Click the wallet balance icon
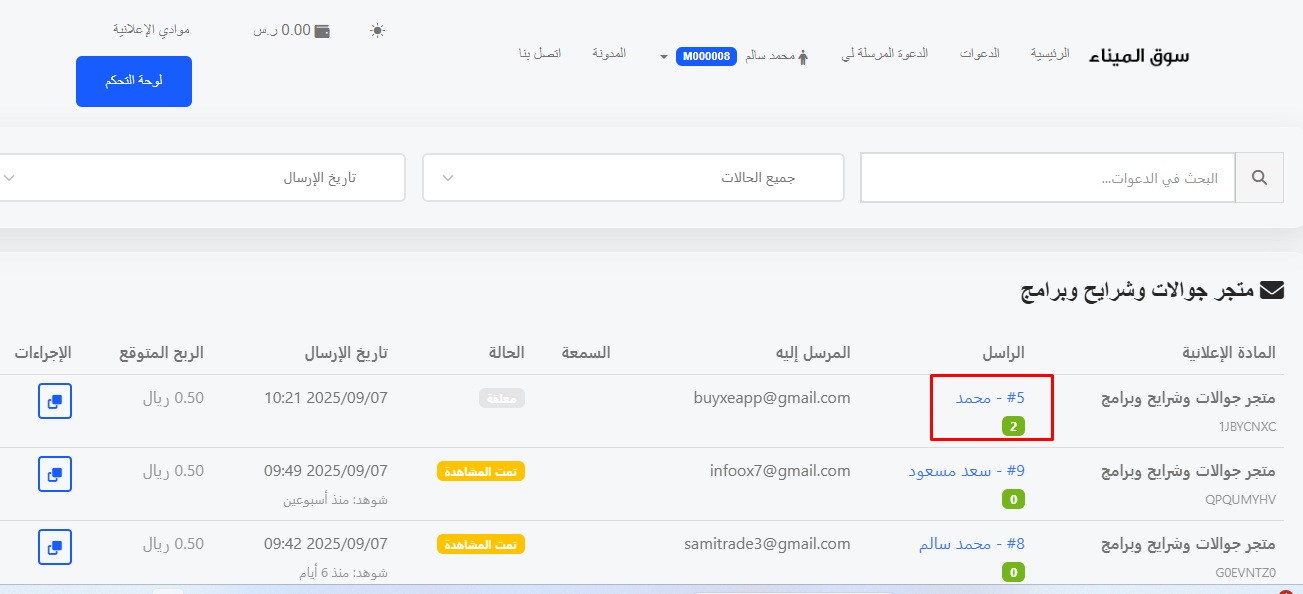 point(322,30)
